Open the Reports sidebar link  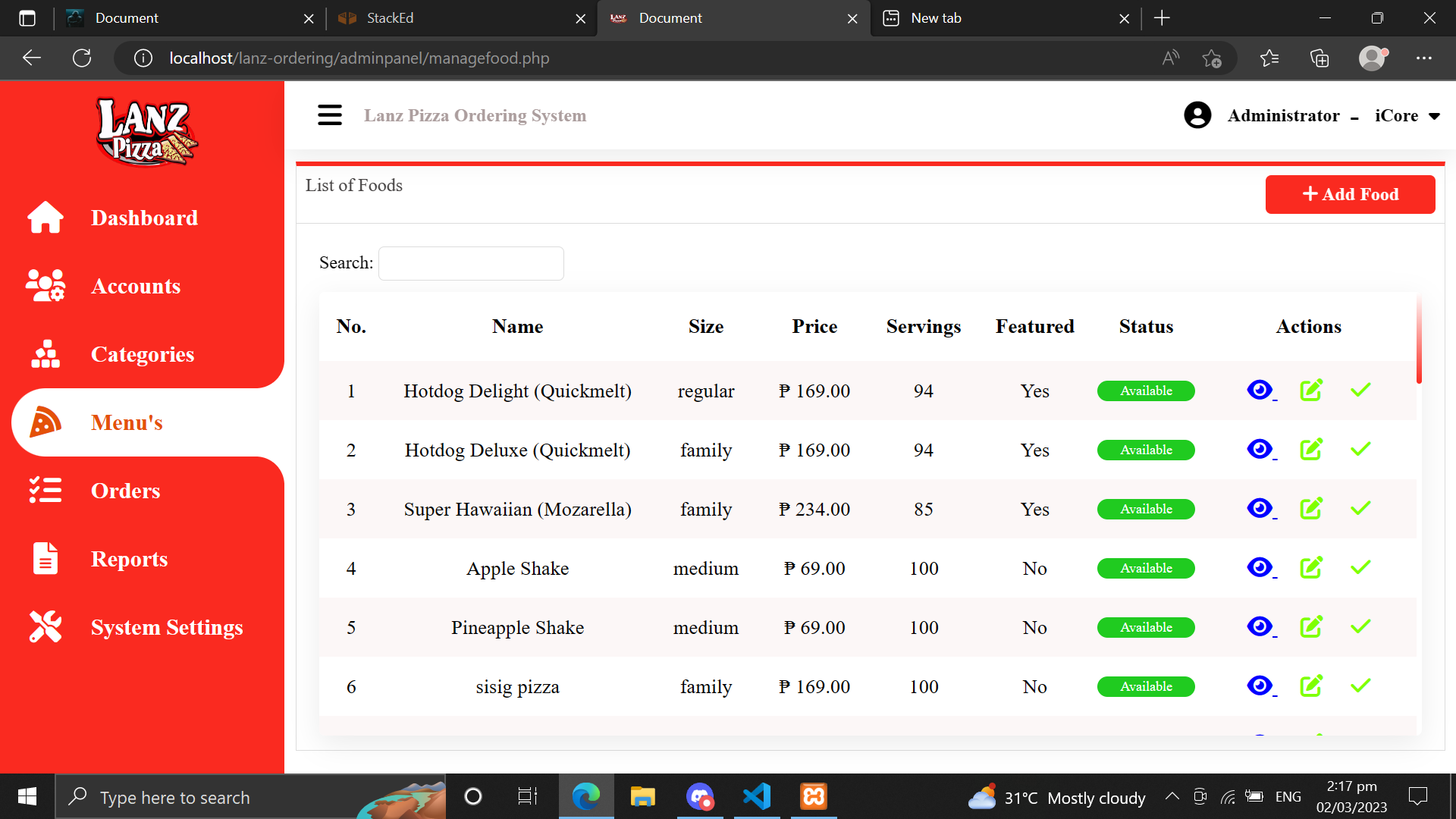click(x=129, y=559)
